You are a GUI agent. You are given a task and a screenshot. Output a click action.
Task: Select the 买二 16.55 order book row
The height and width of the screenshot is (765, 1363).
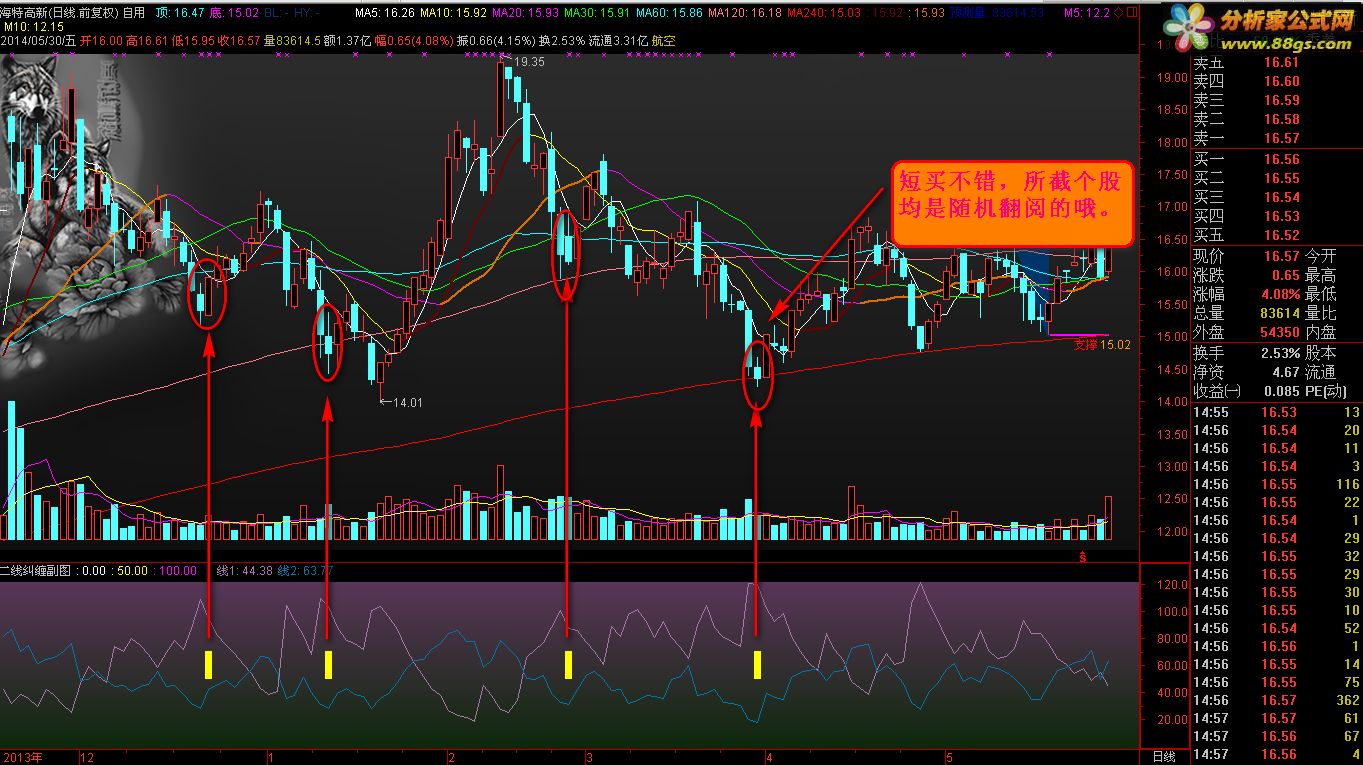tap(1277, 179)
